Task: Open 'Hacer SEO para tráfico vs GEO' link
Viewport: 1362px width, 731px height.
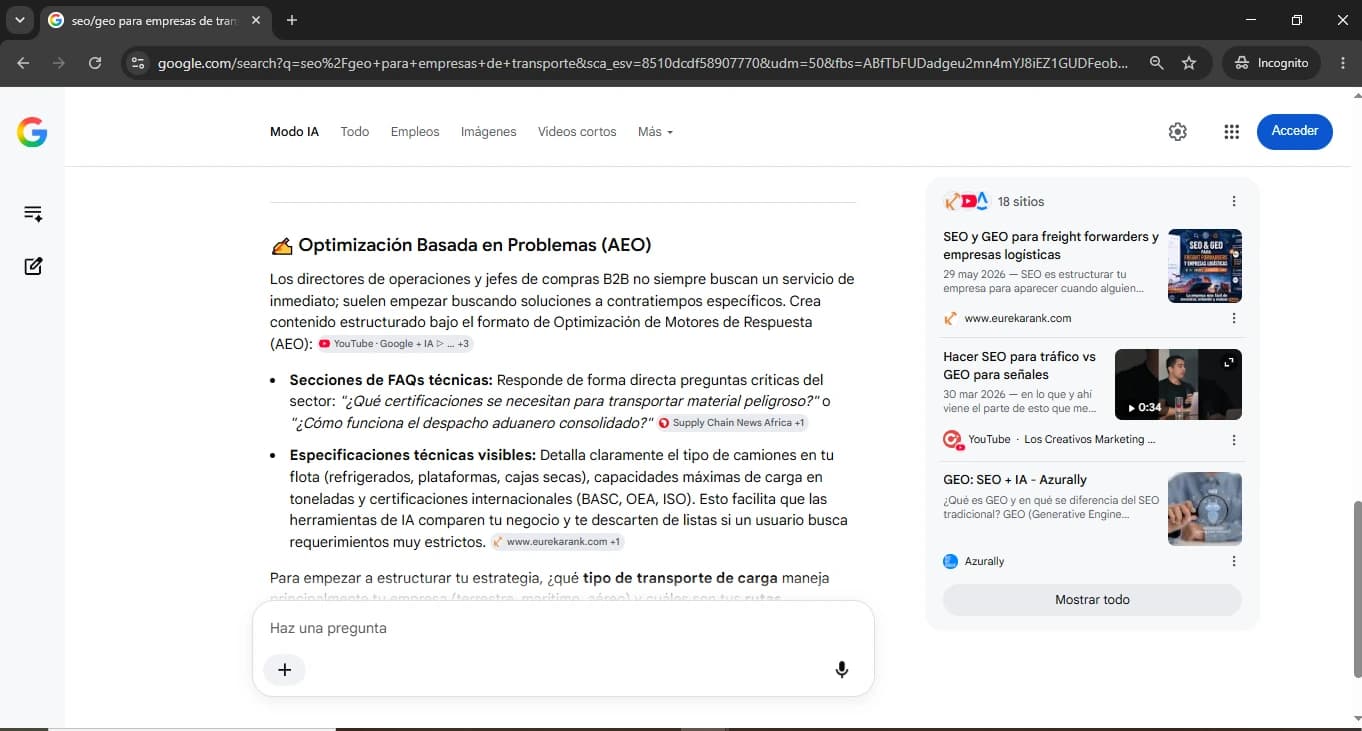Action: tap(1019, 366)
